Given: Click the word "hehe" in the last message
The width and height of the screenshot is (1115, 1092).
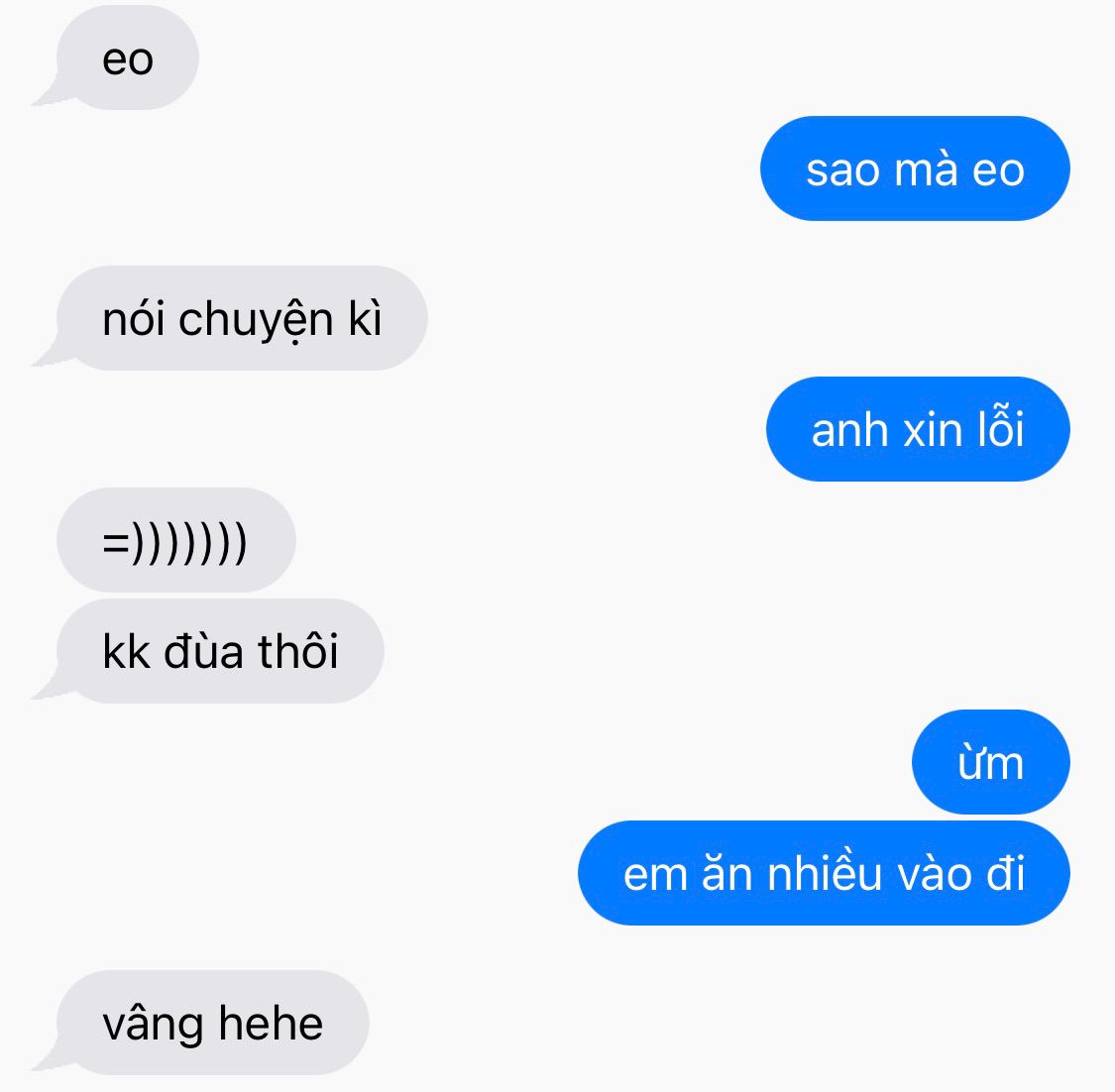Looking at the screenshot, I should click(271, 1023).
